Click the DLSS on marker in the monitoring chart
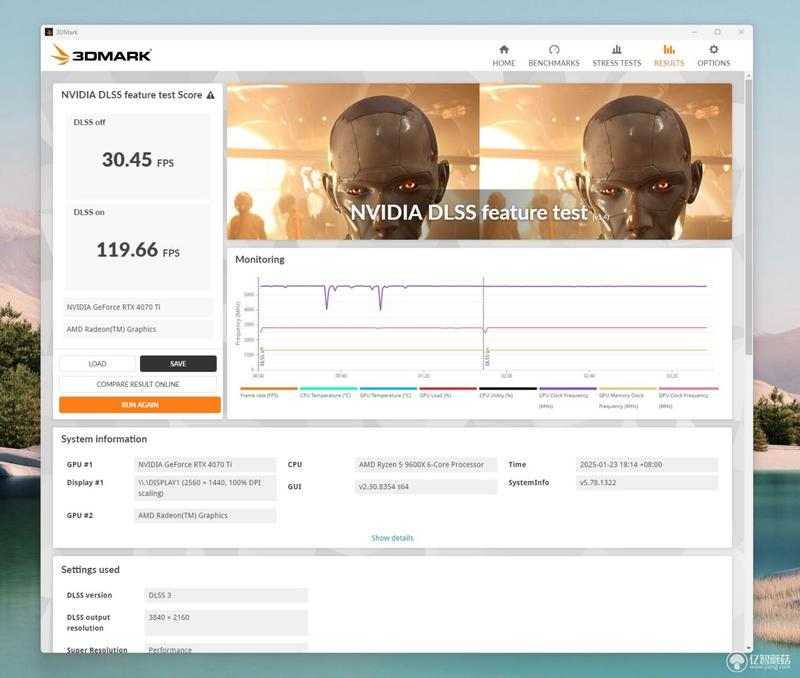The width and height of the screenshot is (800, 678). [x=487, y=357]
